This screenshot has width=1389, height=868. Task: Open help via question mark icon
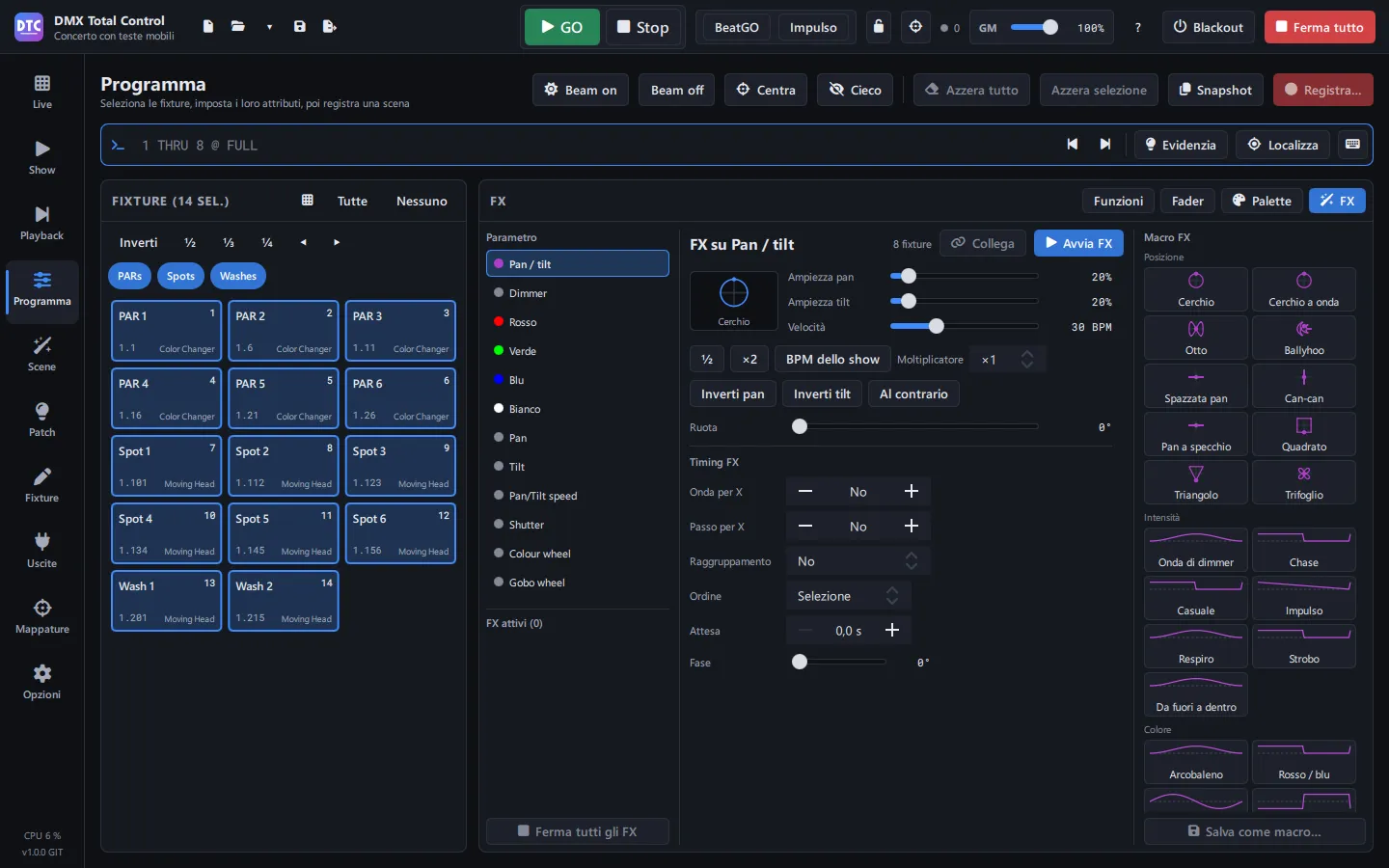[1137, 27]
